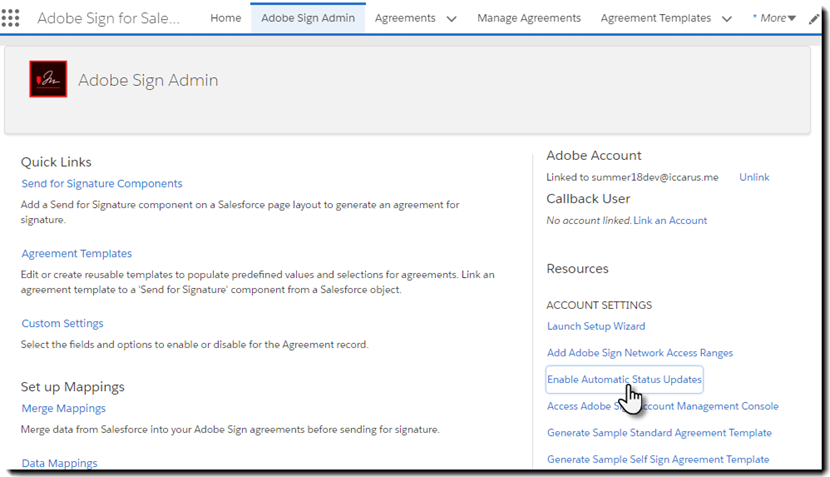This screenshot has width=830, height=477.
Task: Expand the Agreement Templates tab chevron
Action: point(727,18)
